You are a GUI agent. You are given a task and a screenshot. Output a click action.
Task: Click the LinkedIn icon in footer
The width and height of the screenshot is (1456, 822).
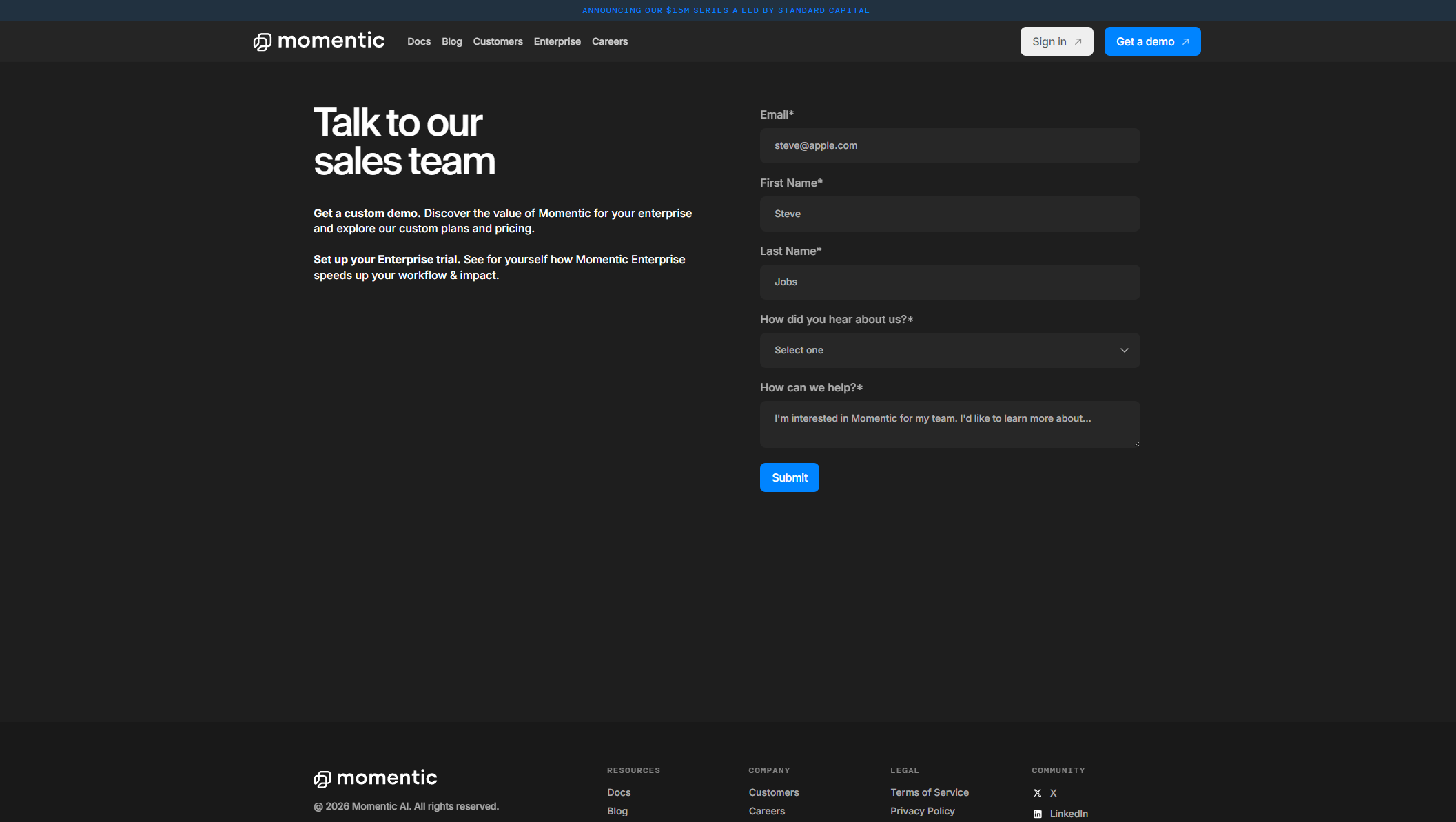pyautogui.click(x=1037, y=814)
